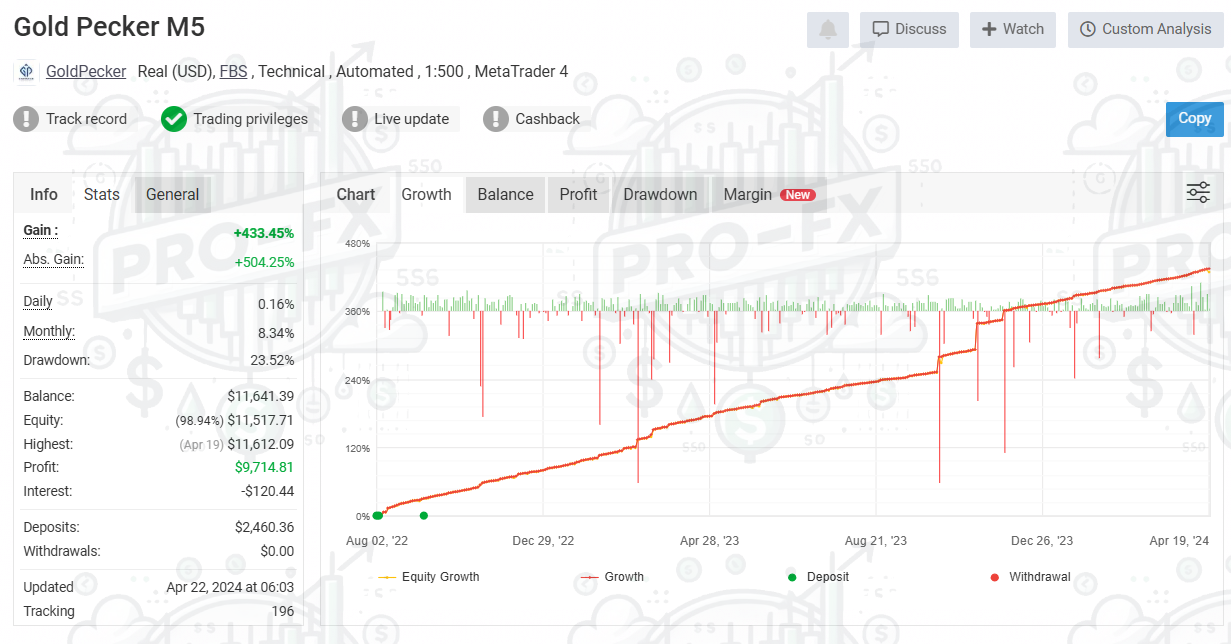
Task: Click the 23.52% drawdown value
Action: 272,360
